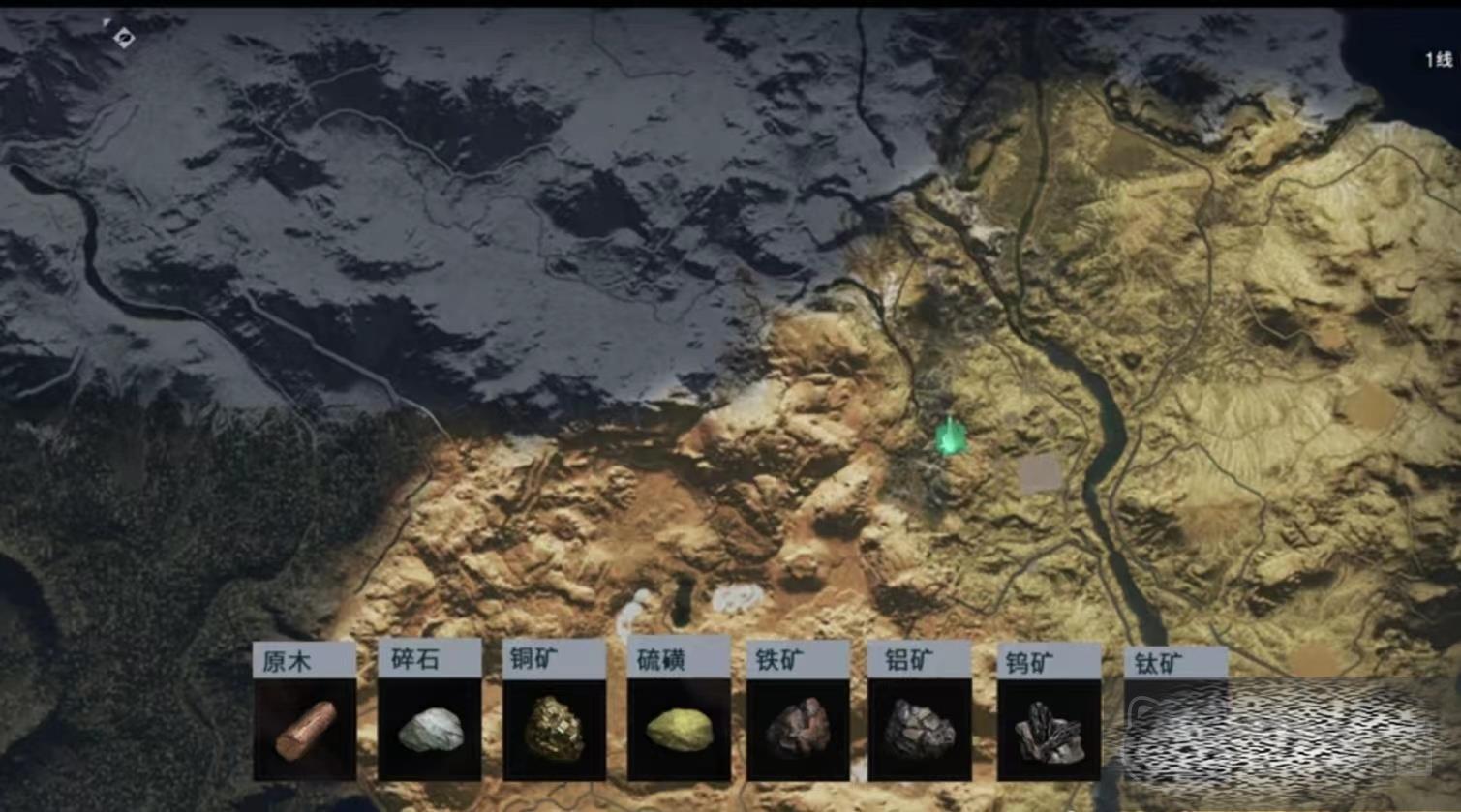The height and width of the screenshot is (812, 1461).
Task: Select the 铝矿 label tab
Action: [x=919, y=659]
